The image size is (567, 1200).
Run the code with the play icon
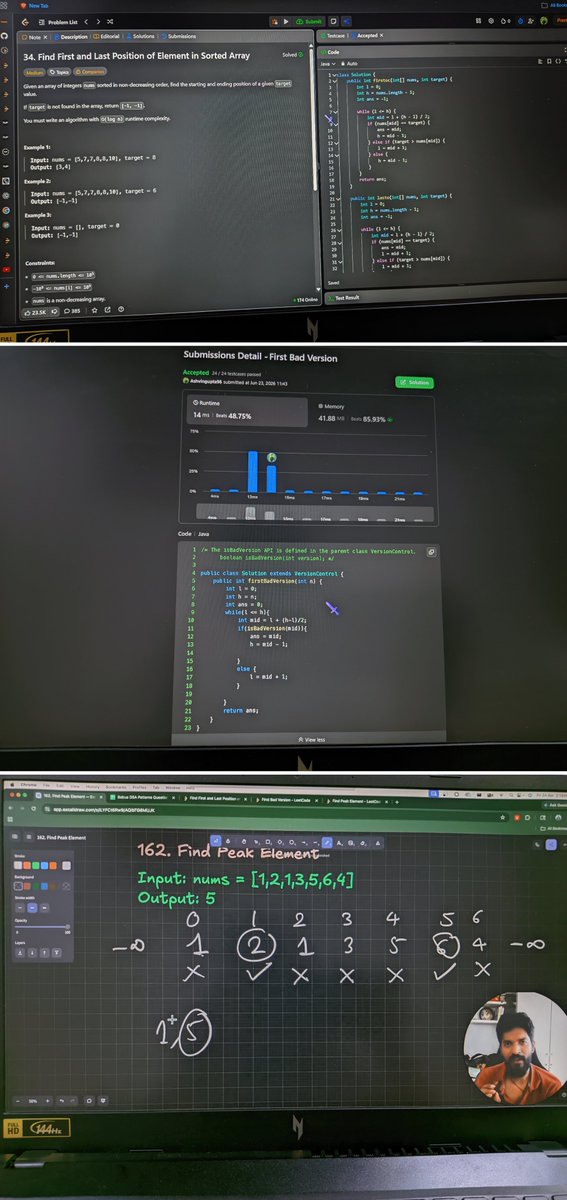coord(288,20)
